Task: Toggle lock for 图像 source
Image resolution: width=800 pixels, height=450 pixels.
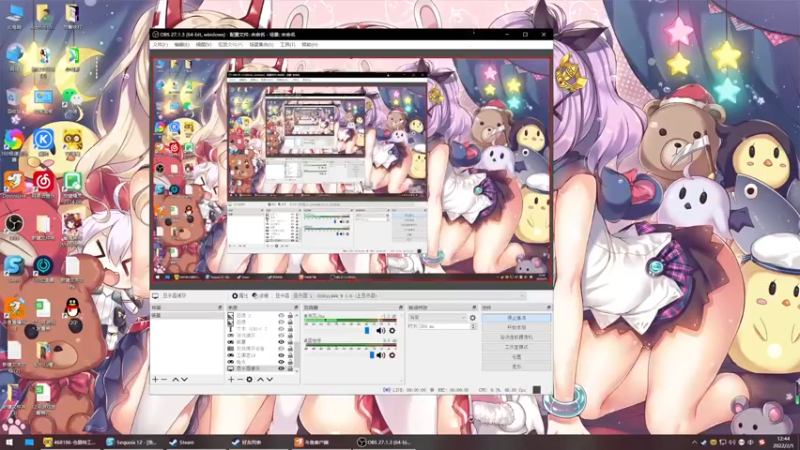Action: coord(290,322)
